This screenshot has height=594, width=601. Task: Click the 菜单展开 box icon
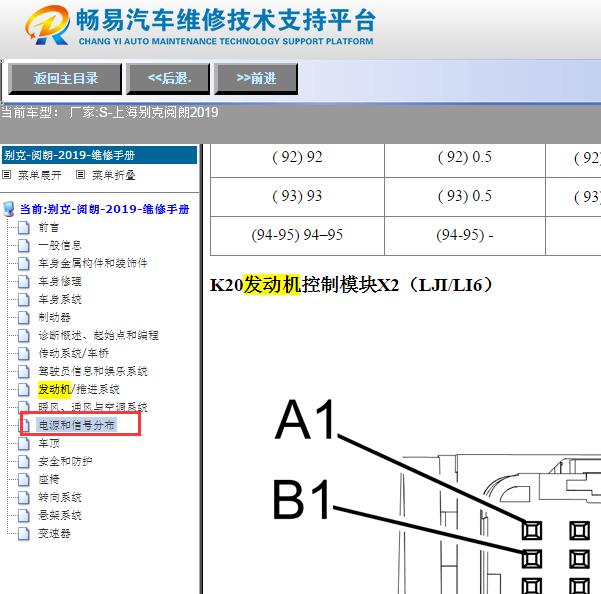[x=7, y=175]
